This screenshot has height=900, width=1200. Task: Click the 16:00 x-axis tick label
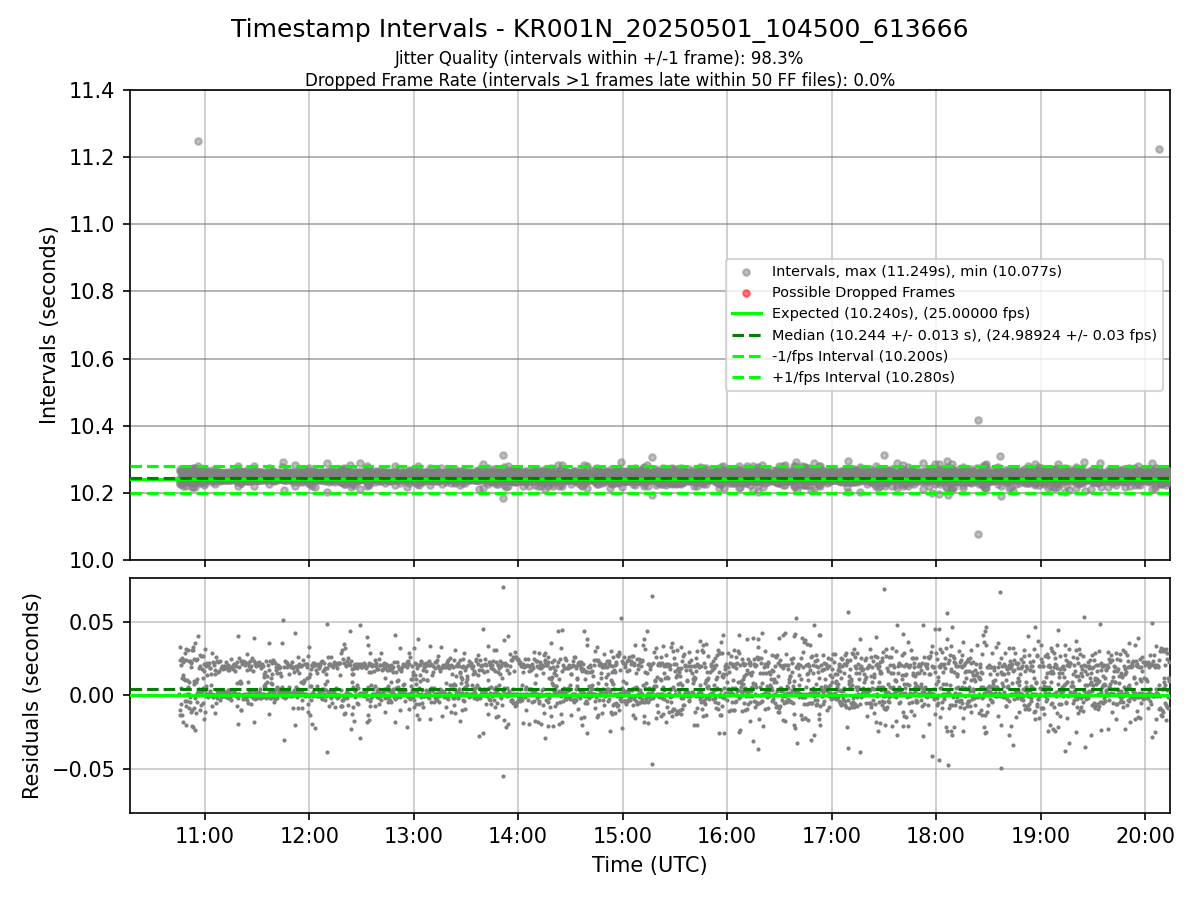point(726,836)
